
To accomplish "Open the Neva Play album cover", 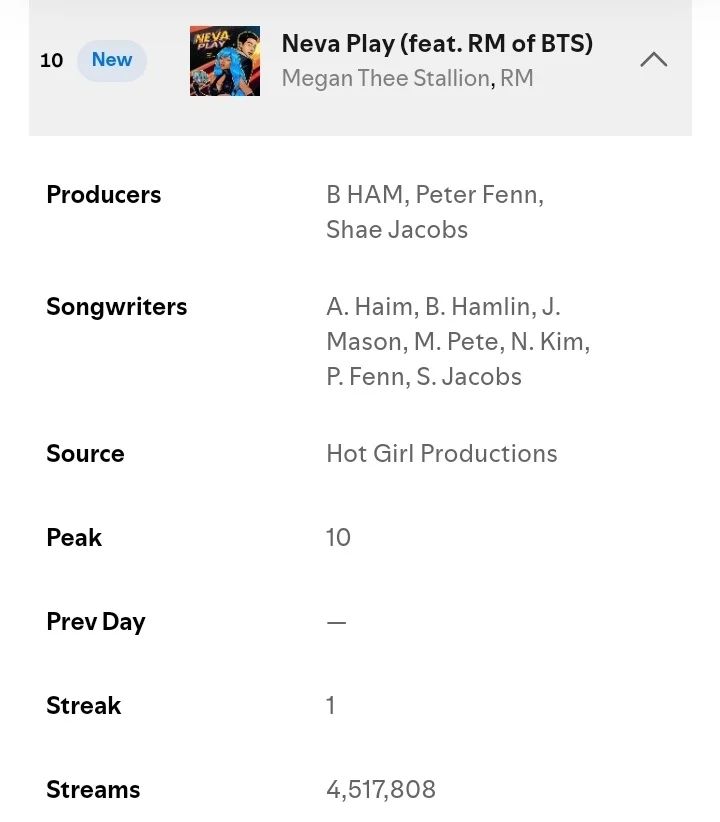I will pyautogui.click(x=225, y=61).
